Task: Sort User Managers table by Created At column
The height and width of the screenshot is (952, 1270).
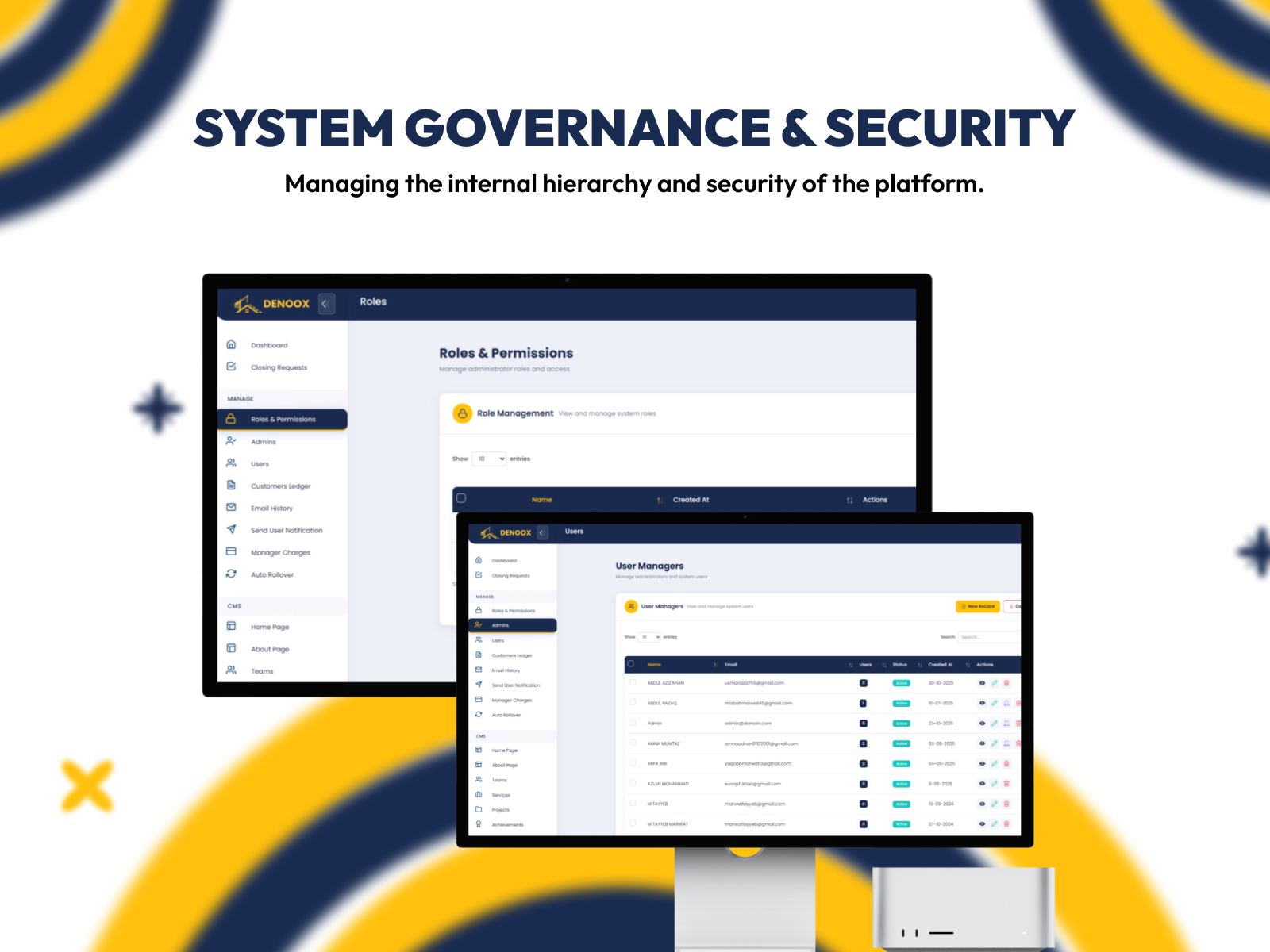Action: (941, 665)
